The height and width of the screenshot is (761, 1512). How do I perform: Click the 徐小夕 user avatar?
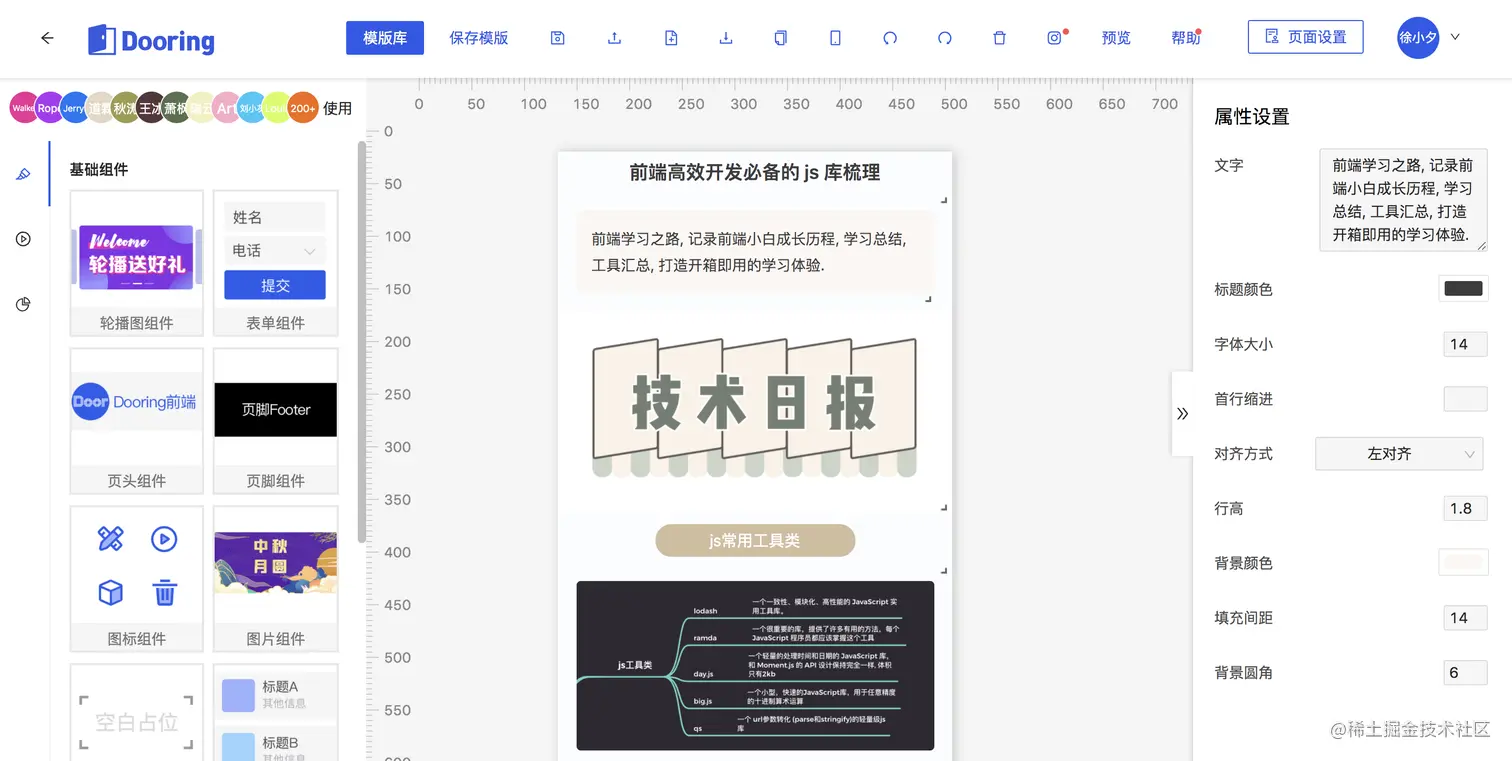(x=1418, y=38)
